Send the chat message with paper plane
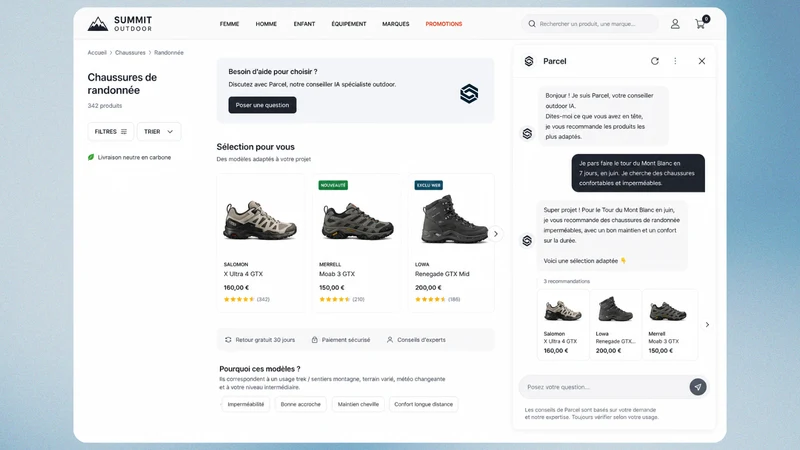 [x=698, y=387]
